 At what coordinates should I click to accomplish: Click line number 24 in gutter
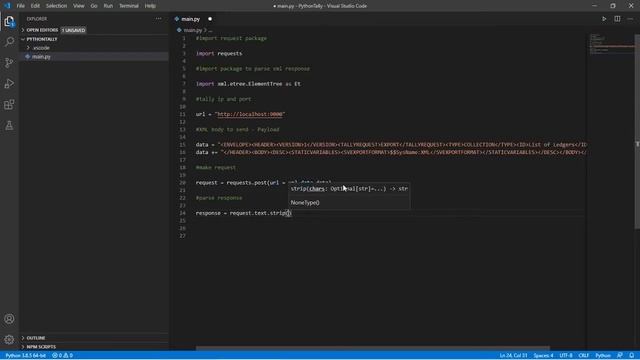(x=182, y=213)
